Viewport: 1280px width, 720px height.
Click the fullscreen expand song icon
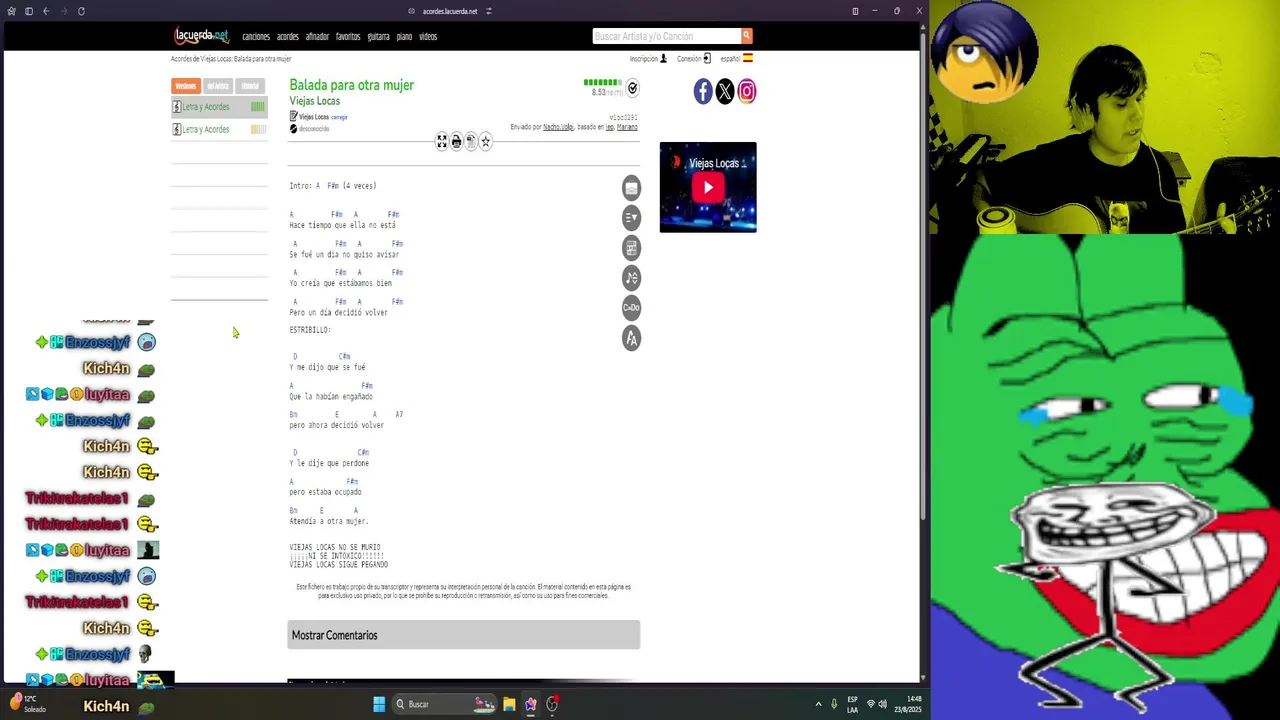[442, 142]
